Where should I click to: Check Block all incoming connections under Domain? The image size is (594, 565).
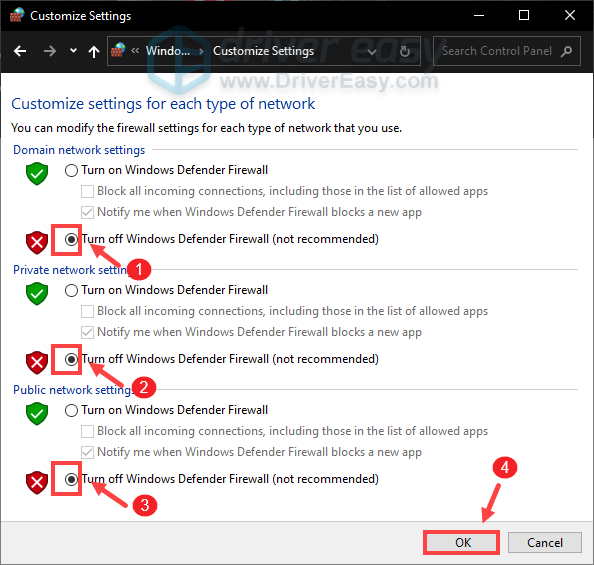pyautogui.click(x=88, y=191)
